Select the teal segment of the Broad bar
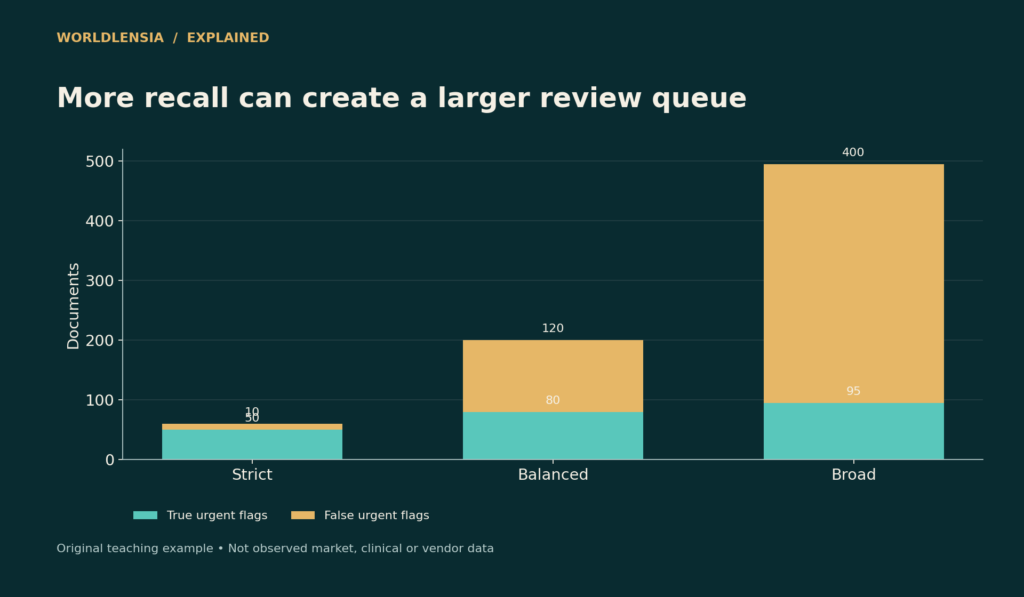Viewport: 1024px width, 597px height. click(x=854, y=431)
